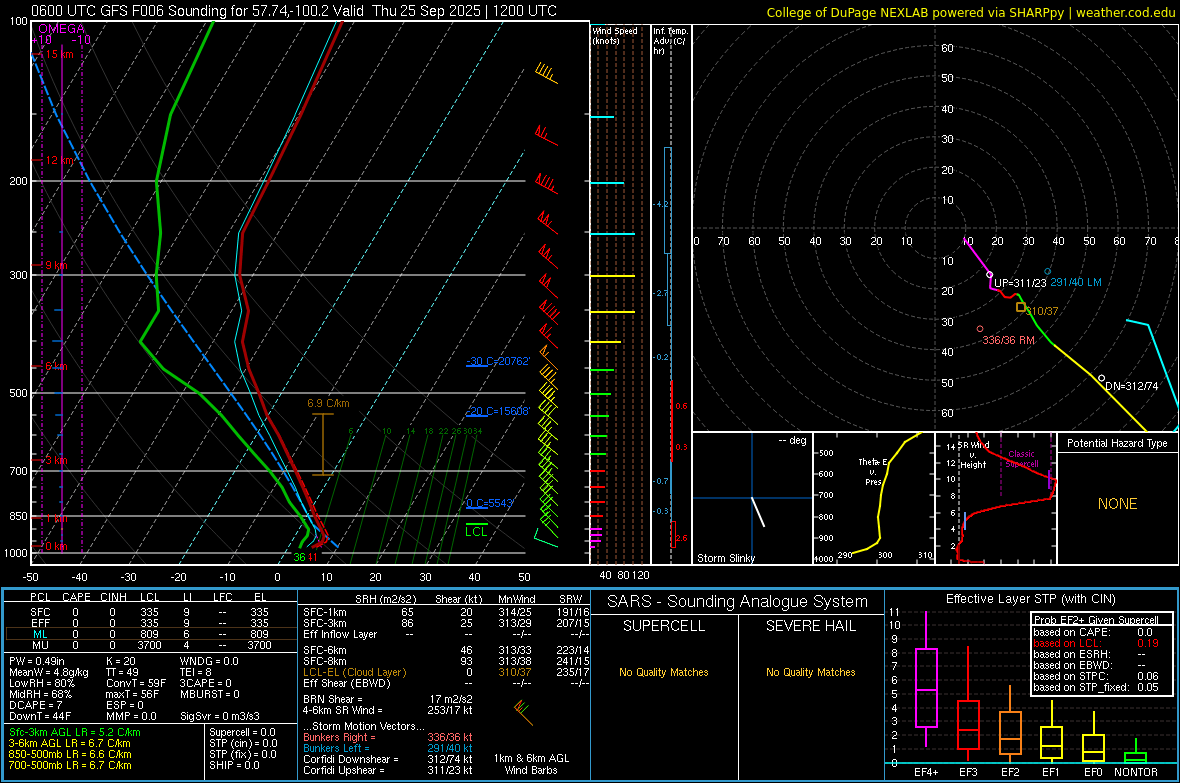Viewport: 1180px width, 783px height.
Task: Click the 'Classic Supercell' magenta label
Action: tap(1021, 459)
